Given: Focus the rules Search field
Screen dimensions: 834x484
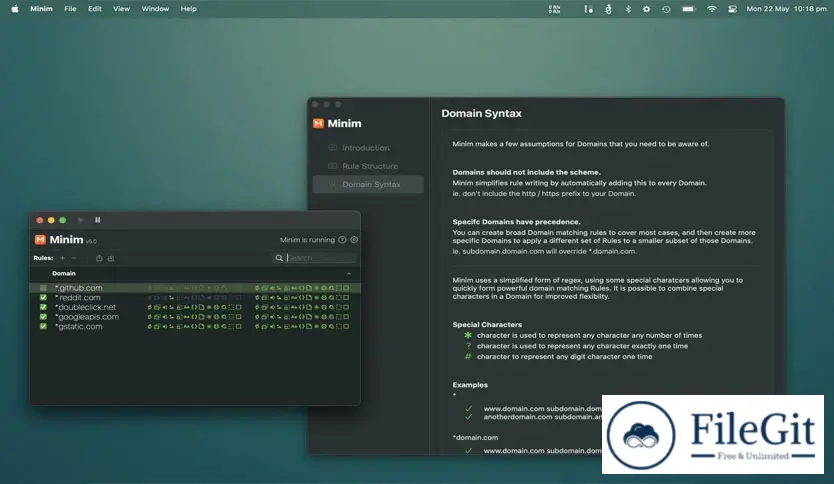Looking at the screenshot, I should click(321, 258).
